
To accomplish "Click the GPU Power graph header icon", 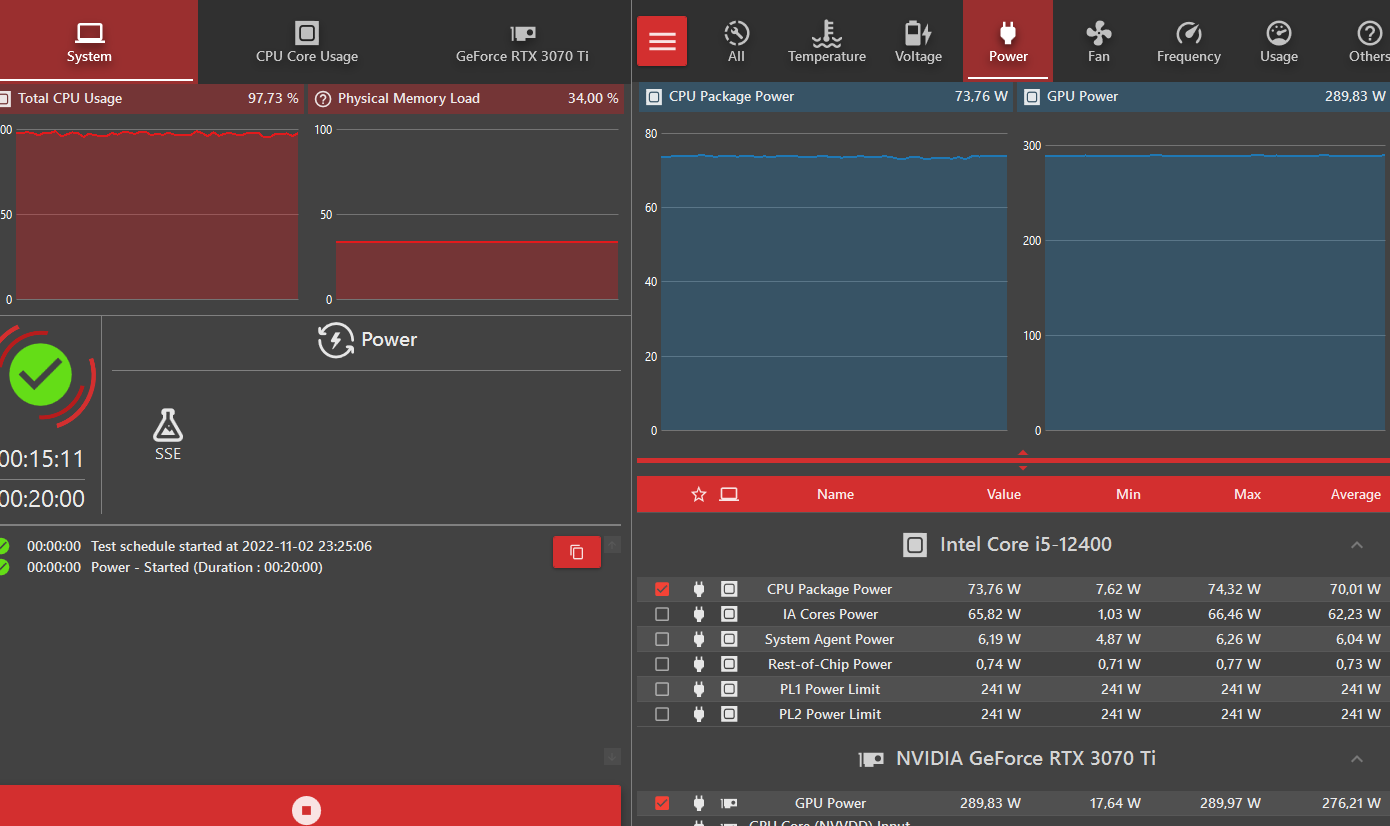I will tap(1032, 96).
